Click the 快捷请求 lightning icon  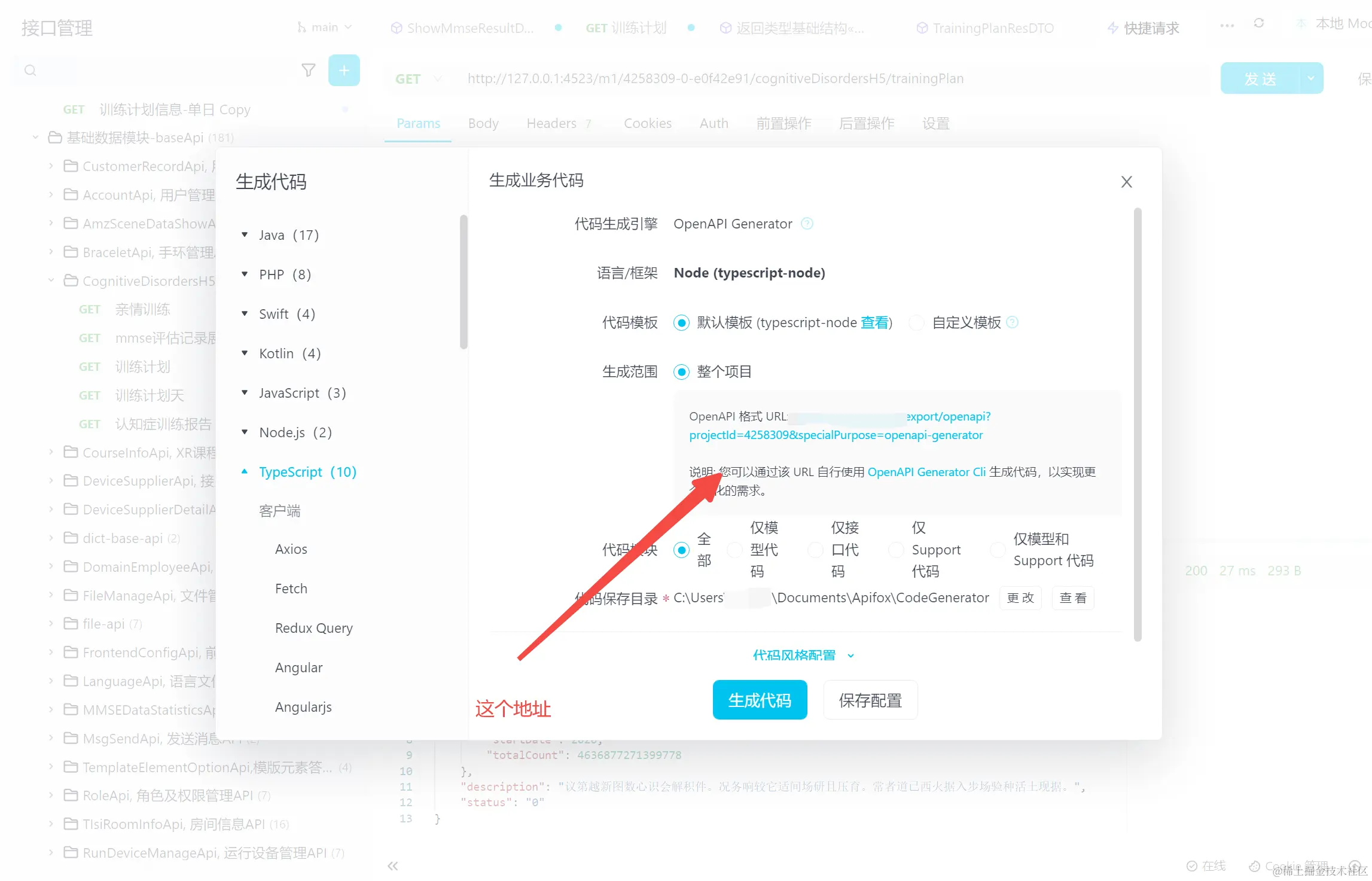[1112, 28]
